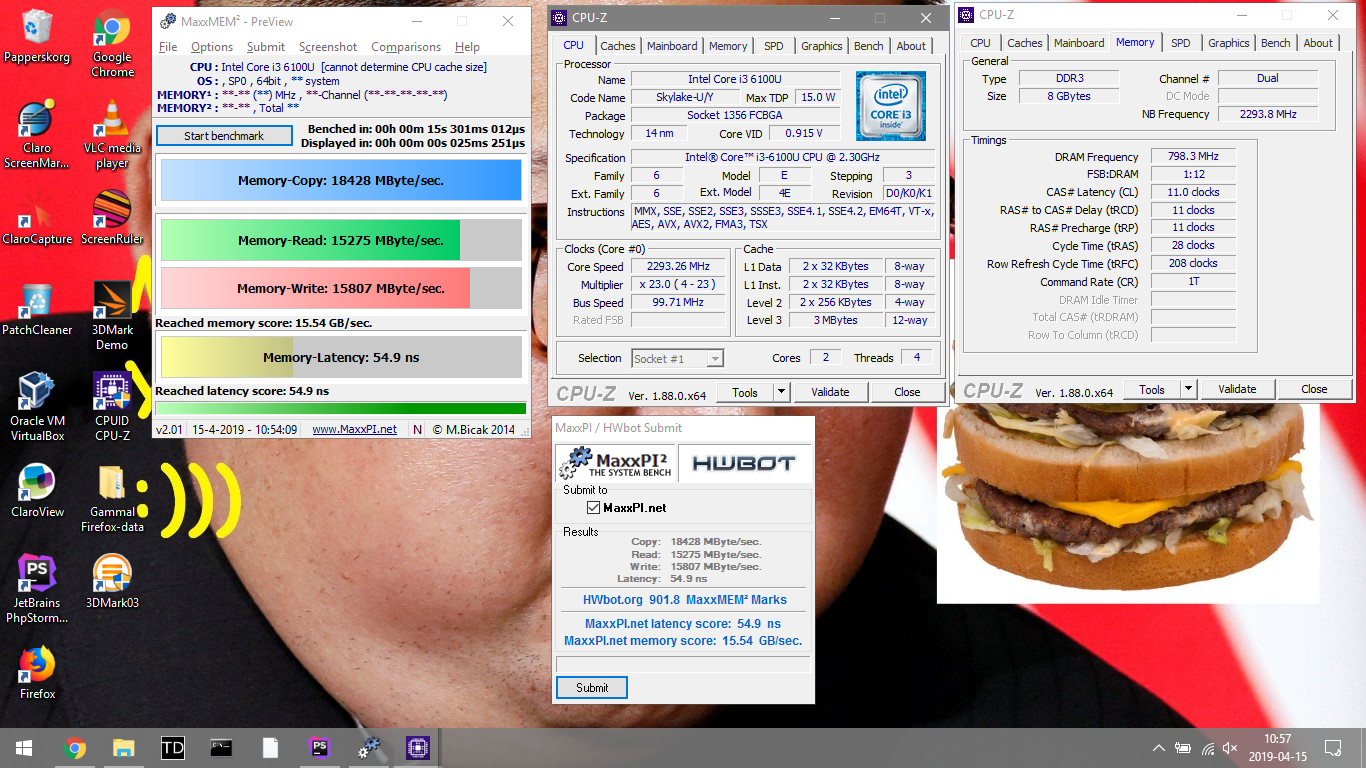This screenshot has width=1366, height=768.
Task: Open the Tools dropdown arrow in CPU-Z Memory window
Action: click(1188, 389)
